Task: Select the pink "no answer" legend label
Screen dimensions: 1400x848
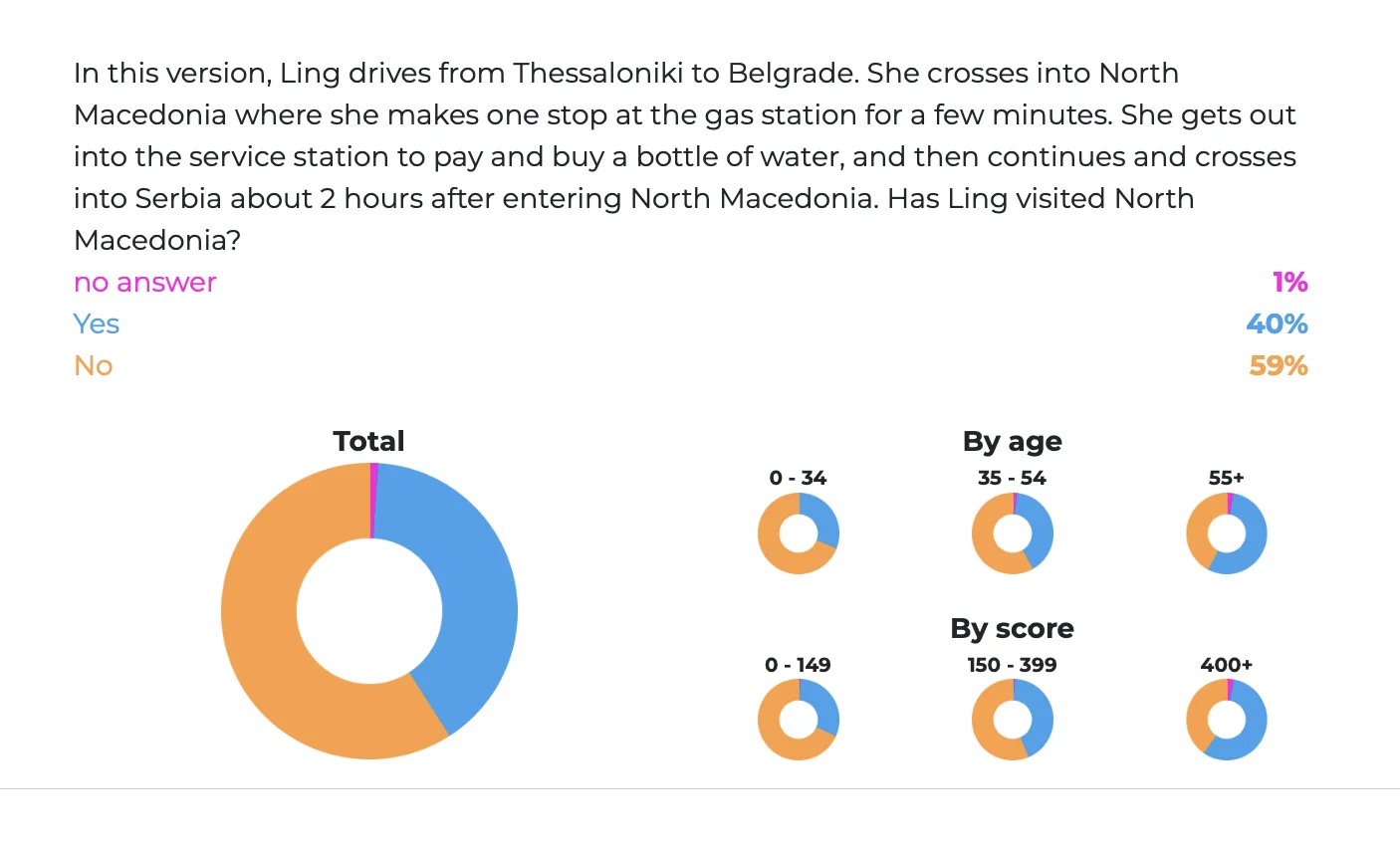Action: [x=145, y=283]
